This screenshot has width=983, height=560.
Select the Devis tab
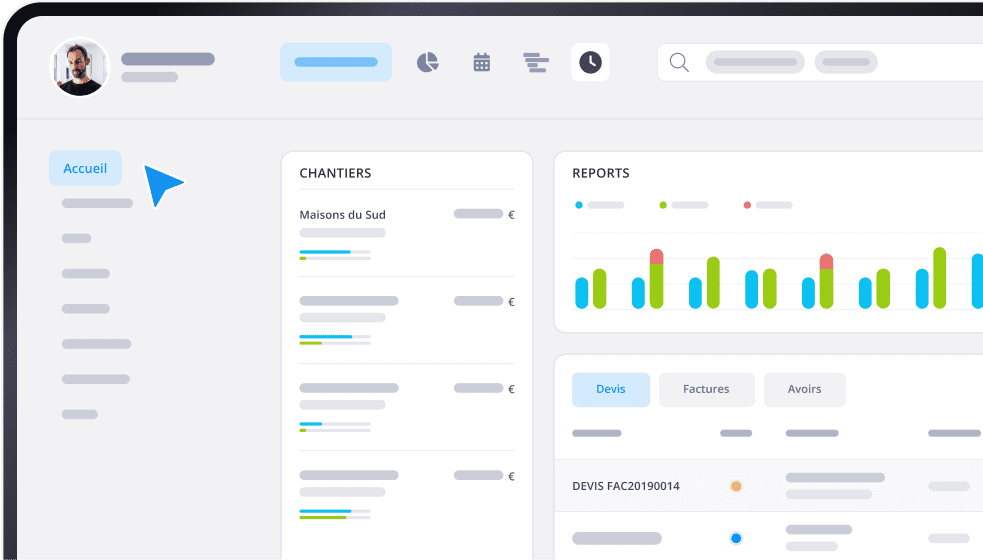tap(610, 389)
